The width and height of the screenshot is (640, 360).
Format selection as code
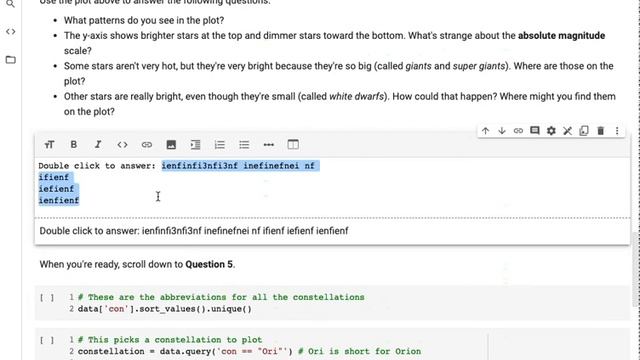pyautogui.click(x=122, y=144)
